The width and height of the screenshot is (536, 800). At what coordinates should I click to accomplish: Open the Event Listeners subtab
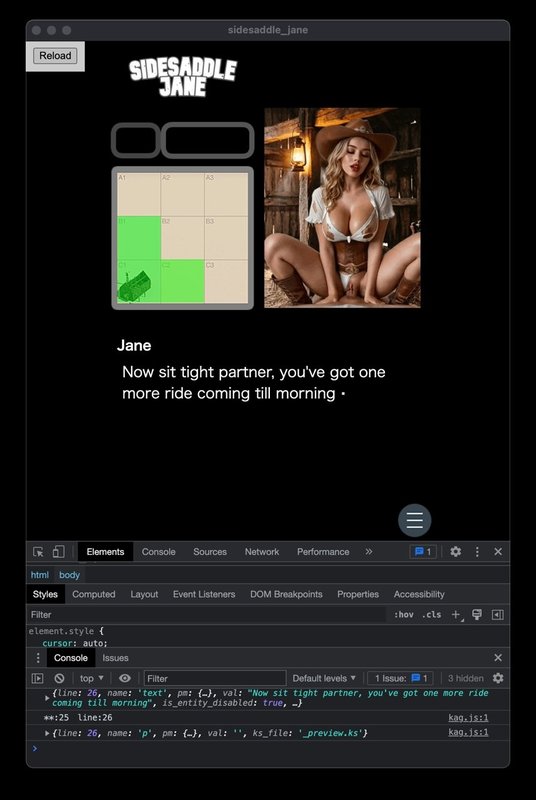click(x=204, y=594)
